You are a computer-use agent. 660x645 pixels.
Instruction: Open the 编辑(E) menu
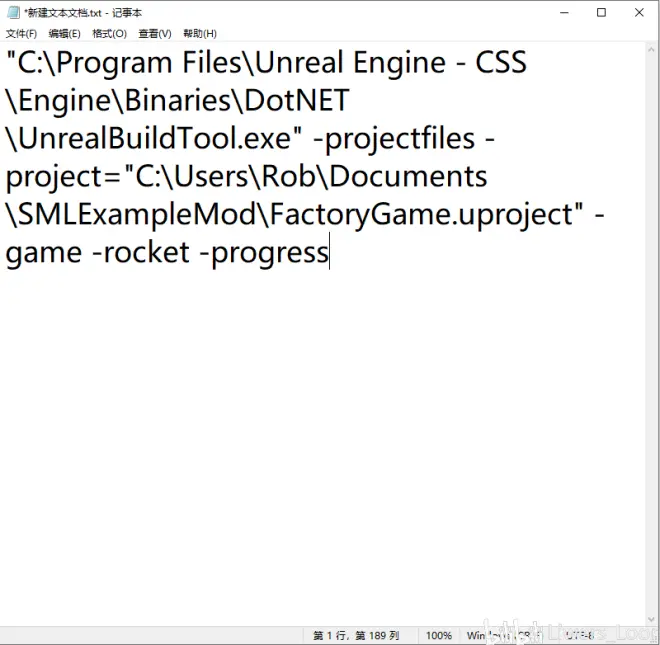point(64,34)
